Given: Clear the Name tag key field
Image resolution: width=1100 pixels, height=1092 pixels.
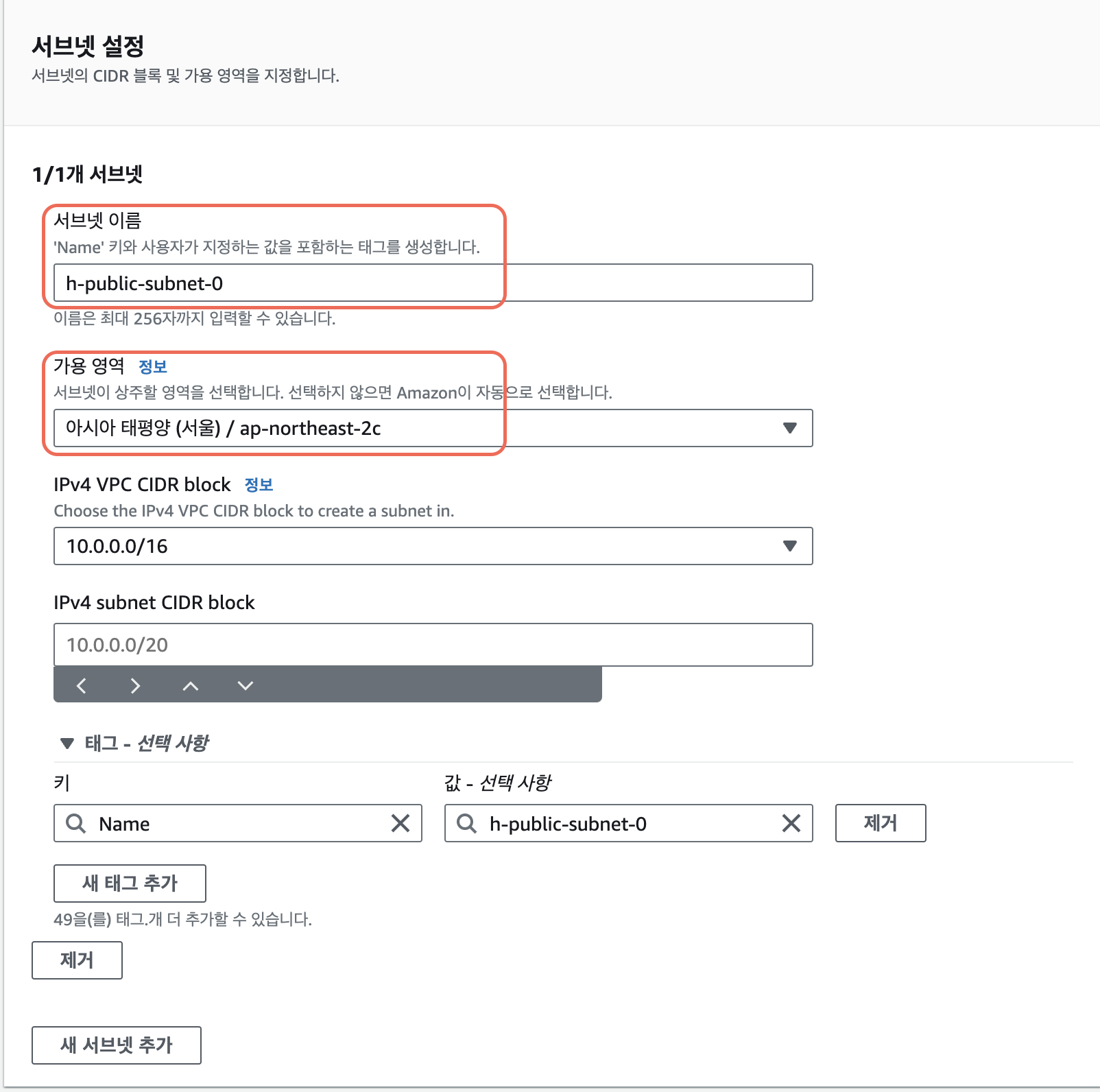Looking at the screenshot, I should [400, 823].
